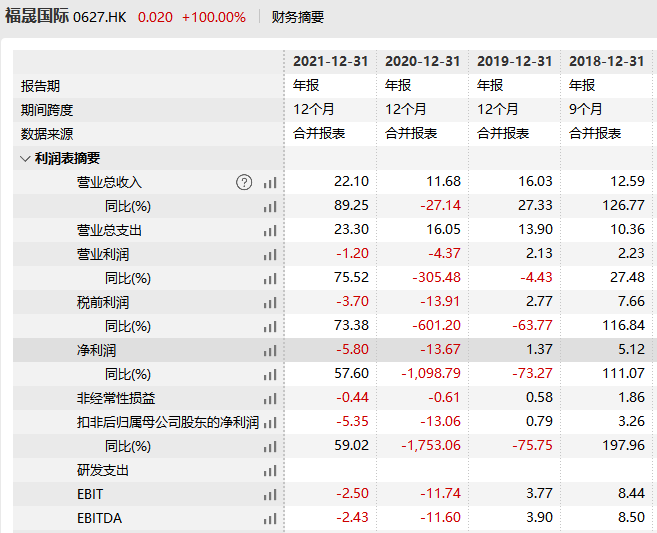Click the chart icon for 扣非后归属母公司股东的净利润
The image size is (657, 533).
(x=270, y=422)
